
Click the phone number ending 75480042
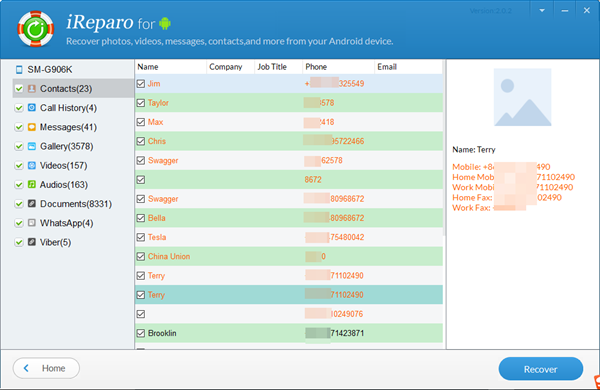click(x=335, y=237)
